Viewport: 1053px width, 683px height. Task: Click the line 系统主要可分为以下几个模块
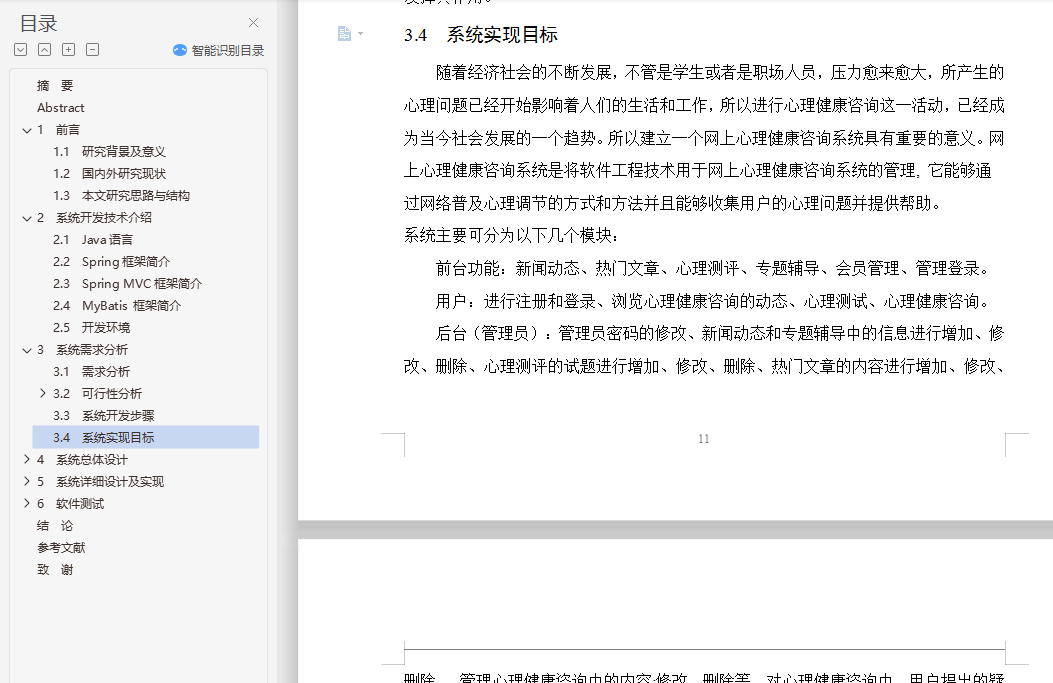(510, 236)
